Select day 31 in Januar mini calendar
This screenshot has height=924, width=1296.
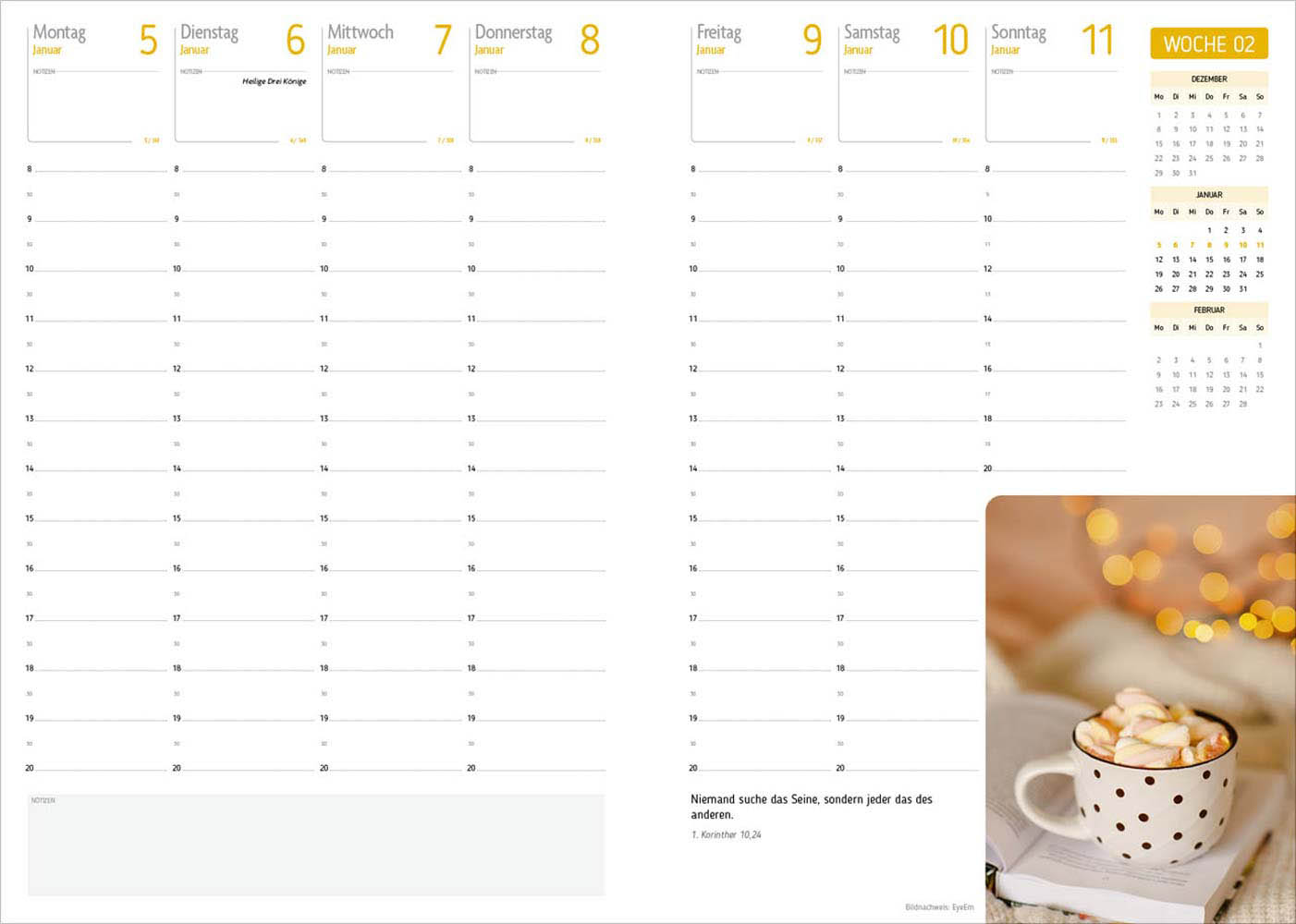pos(1242,289)
